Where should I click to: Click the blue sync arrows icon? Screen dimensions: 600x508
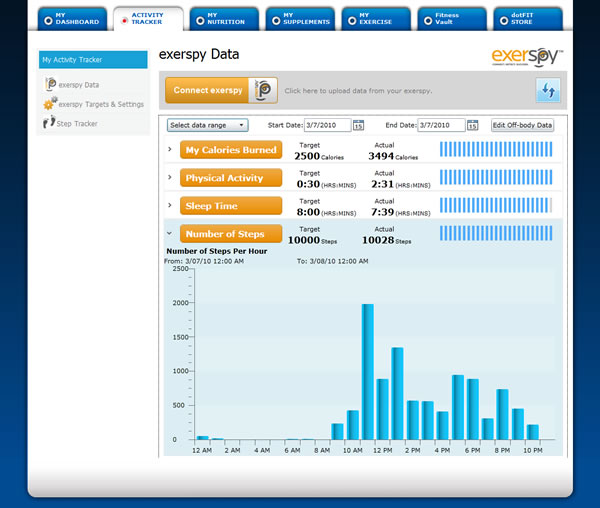547,90
